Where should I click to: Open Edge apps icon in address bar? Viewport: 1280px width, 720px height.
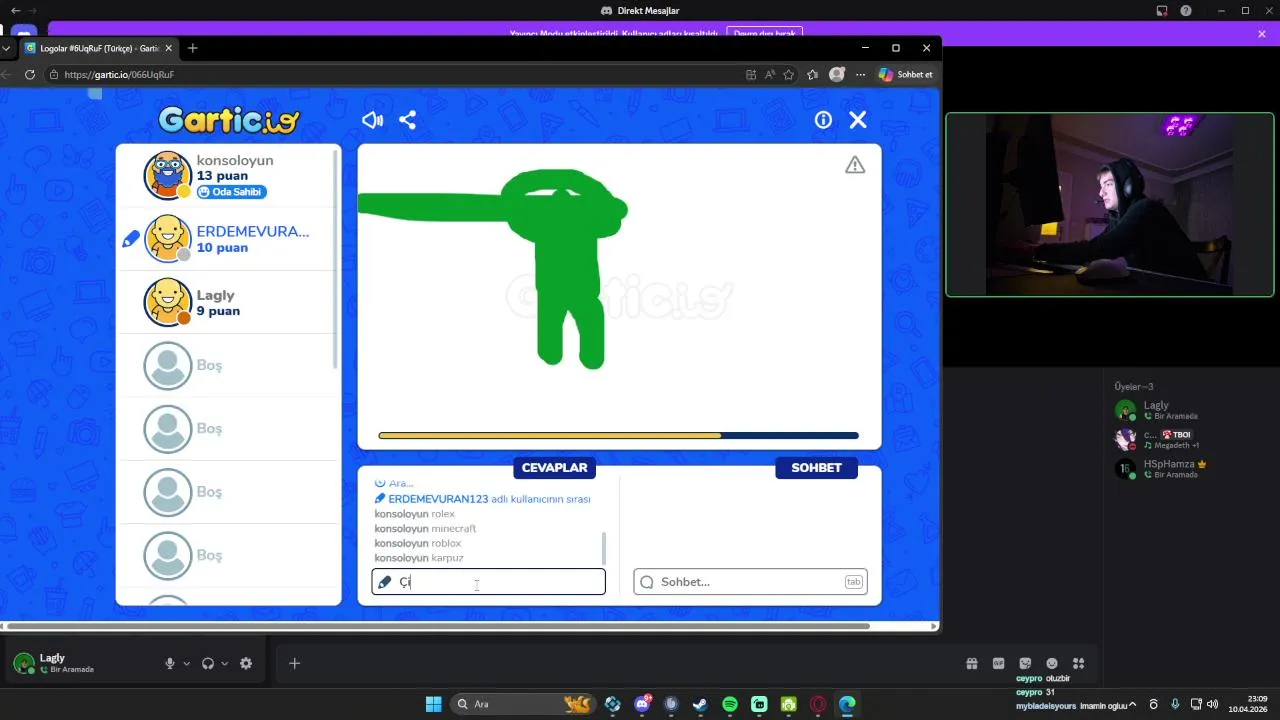pos(751,74)
